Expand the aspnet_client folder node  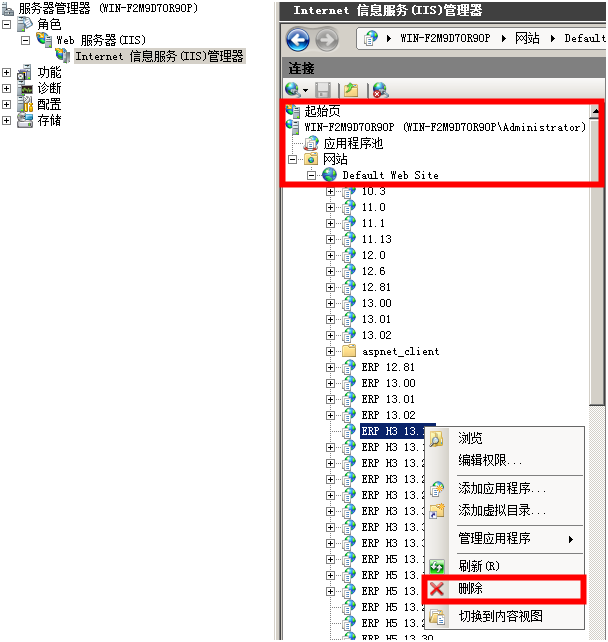[x=330, y=351]
